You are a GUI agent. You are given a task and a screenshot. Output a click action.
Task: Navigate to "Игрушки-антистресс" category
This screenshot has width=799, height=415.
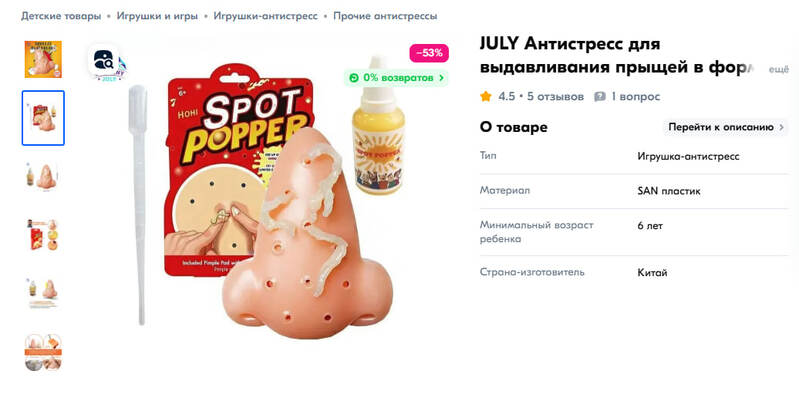point(265,16)
